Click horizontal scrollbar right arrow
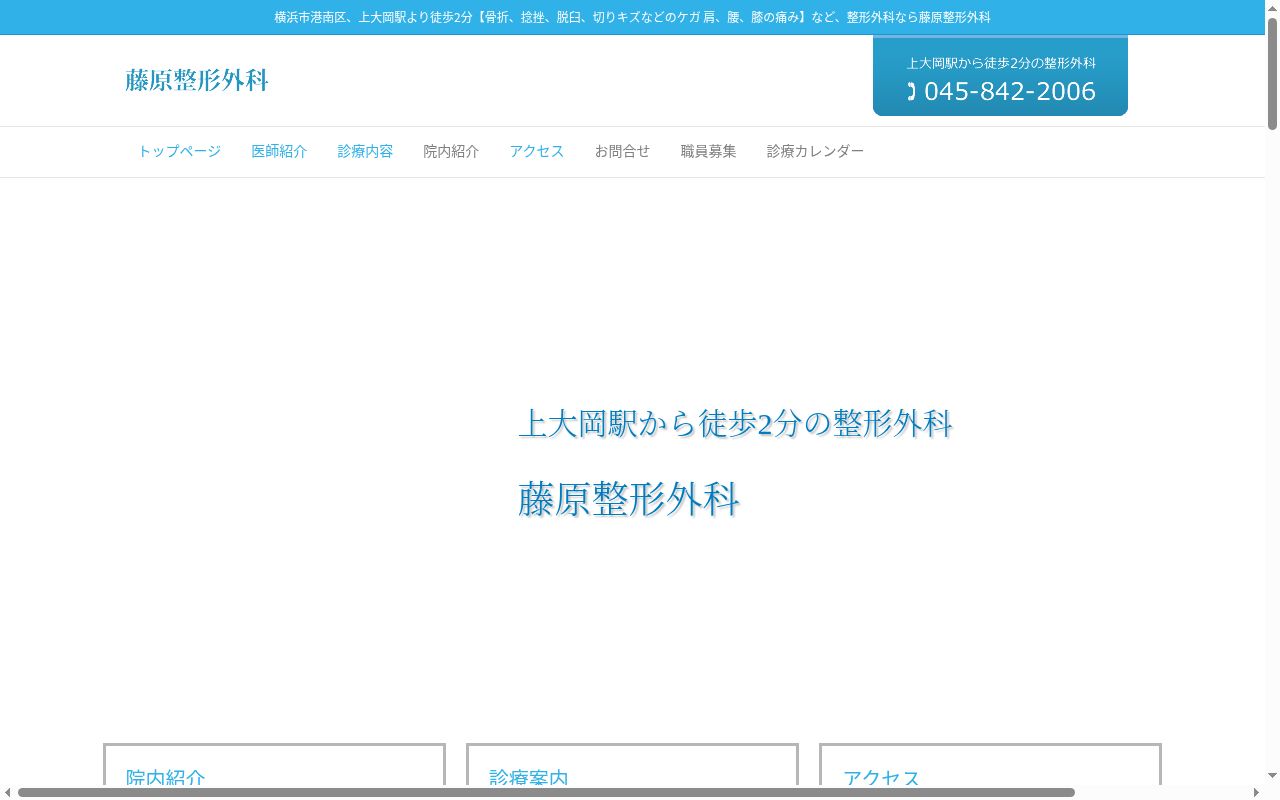 (1257, 792)
